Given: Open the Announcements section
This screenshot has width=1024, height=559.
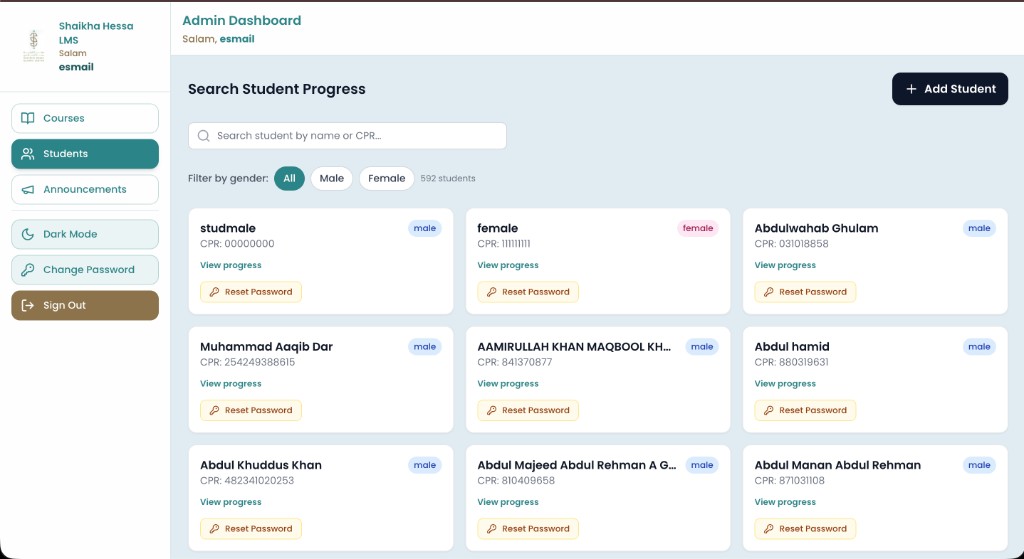Looking at the screenshot, I should [x=85, y=189].
